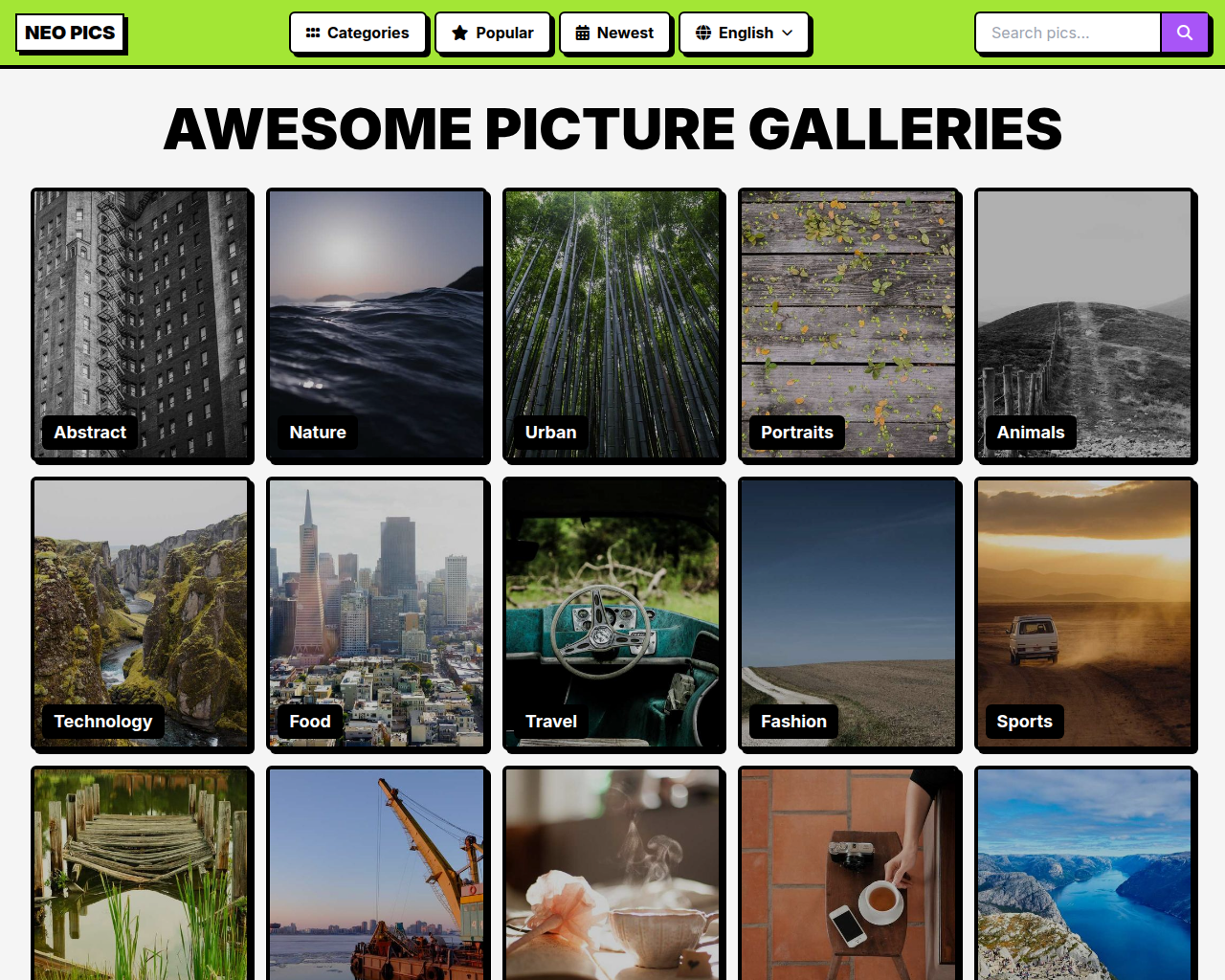Click the globe icon beside English
This screenshot has height=980, width=1225.
703,33
